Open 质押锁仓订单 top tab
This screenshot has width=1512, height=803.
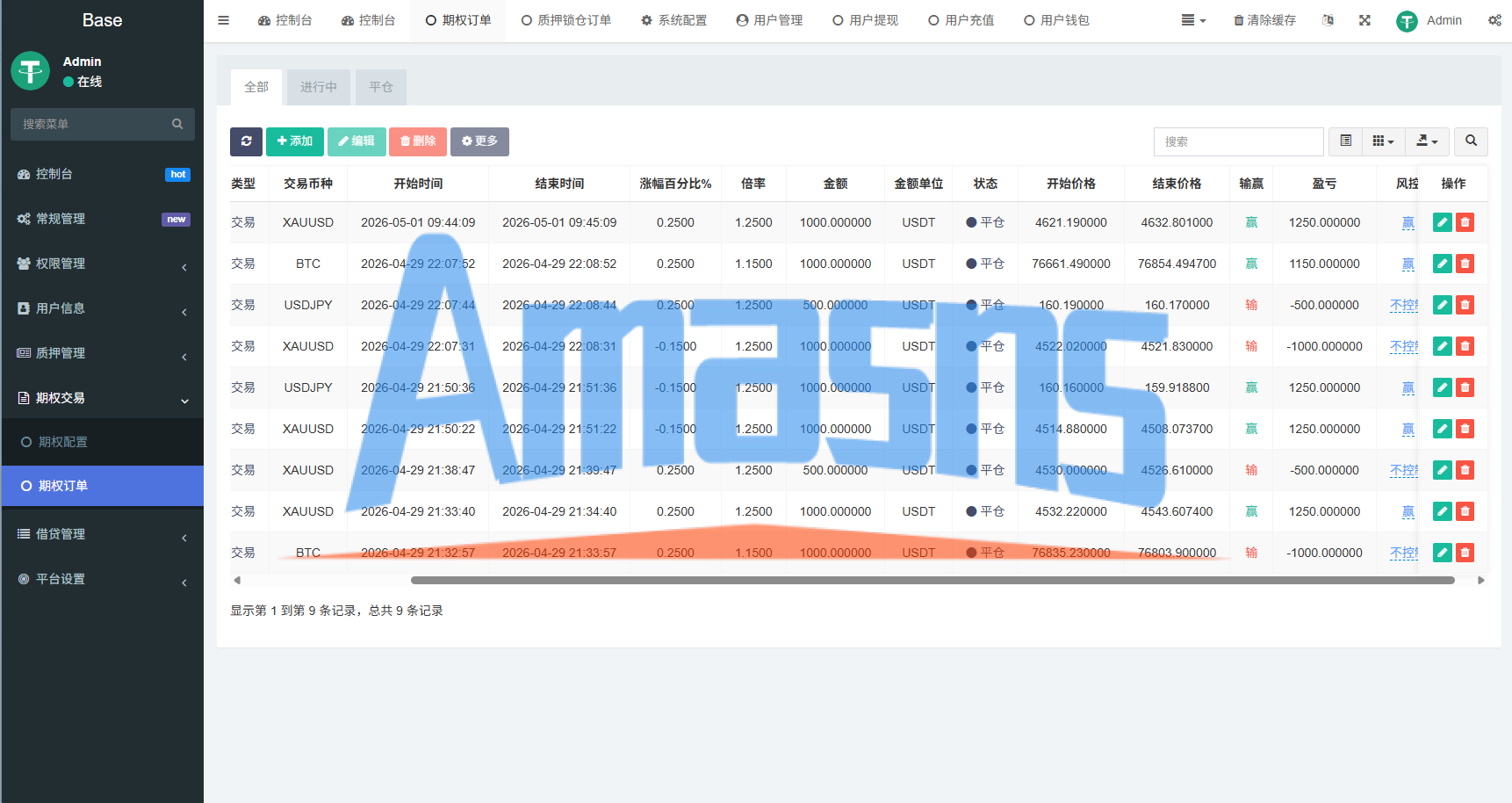pos(566,20)
